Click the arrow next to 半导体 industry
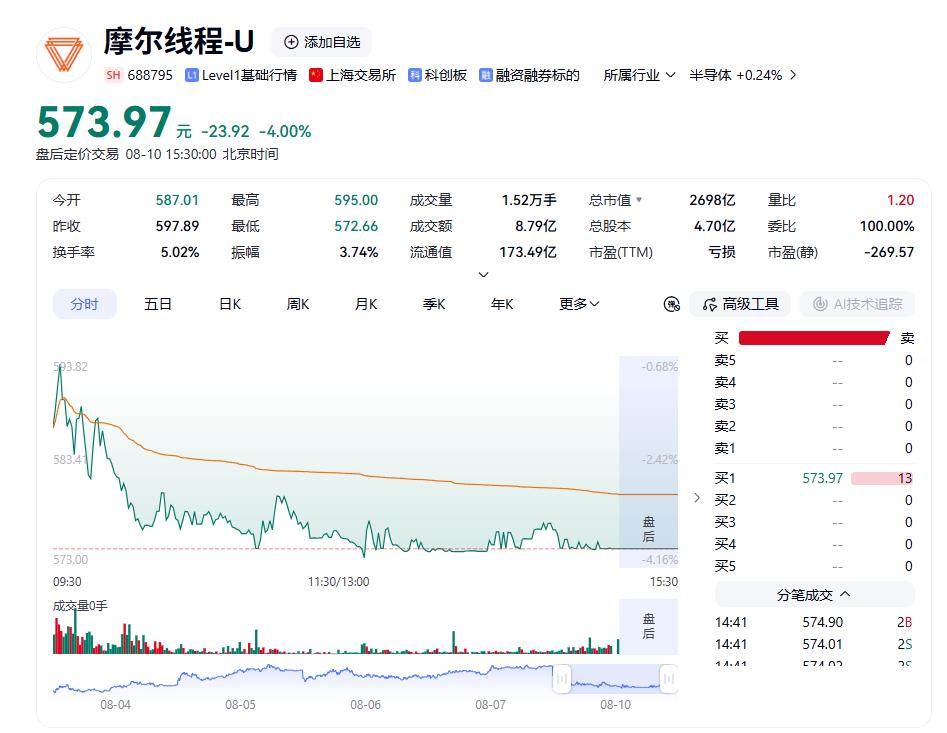This screenshot has width=947, height=733. 793,75
